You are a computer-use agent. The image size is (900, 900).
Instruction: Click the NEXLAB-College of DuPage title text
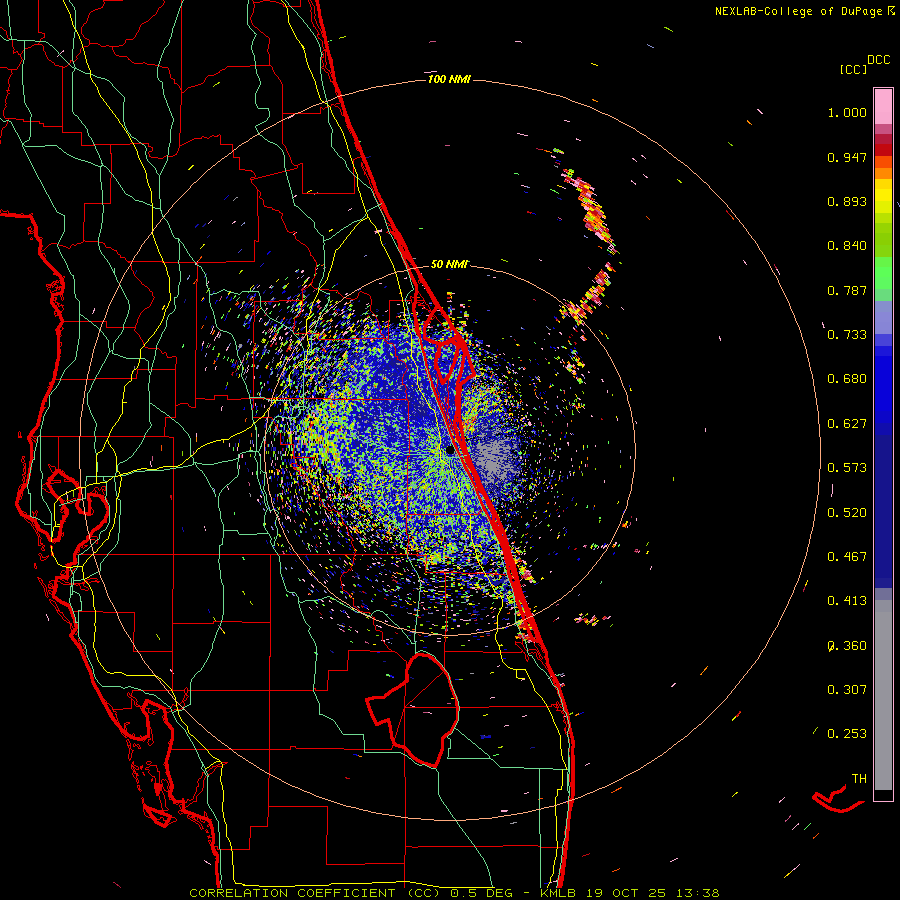point(799,11)
